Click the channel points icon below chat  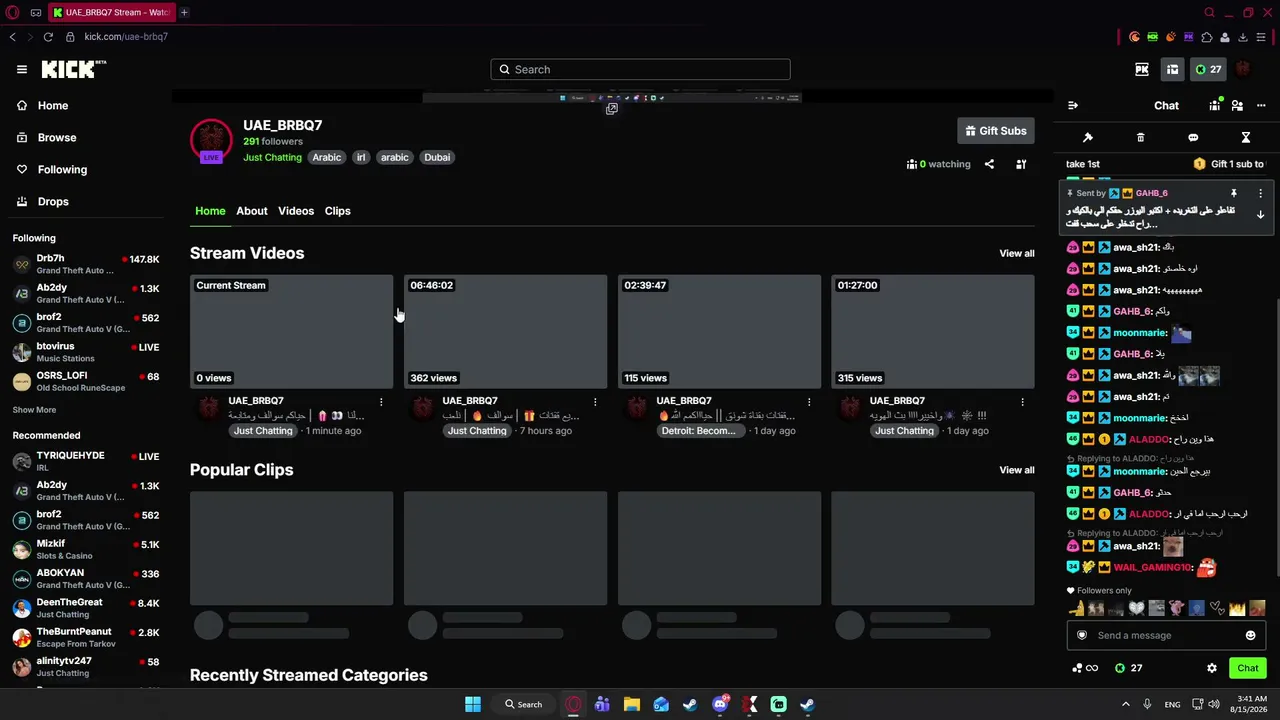coord(1084,668)
